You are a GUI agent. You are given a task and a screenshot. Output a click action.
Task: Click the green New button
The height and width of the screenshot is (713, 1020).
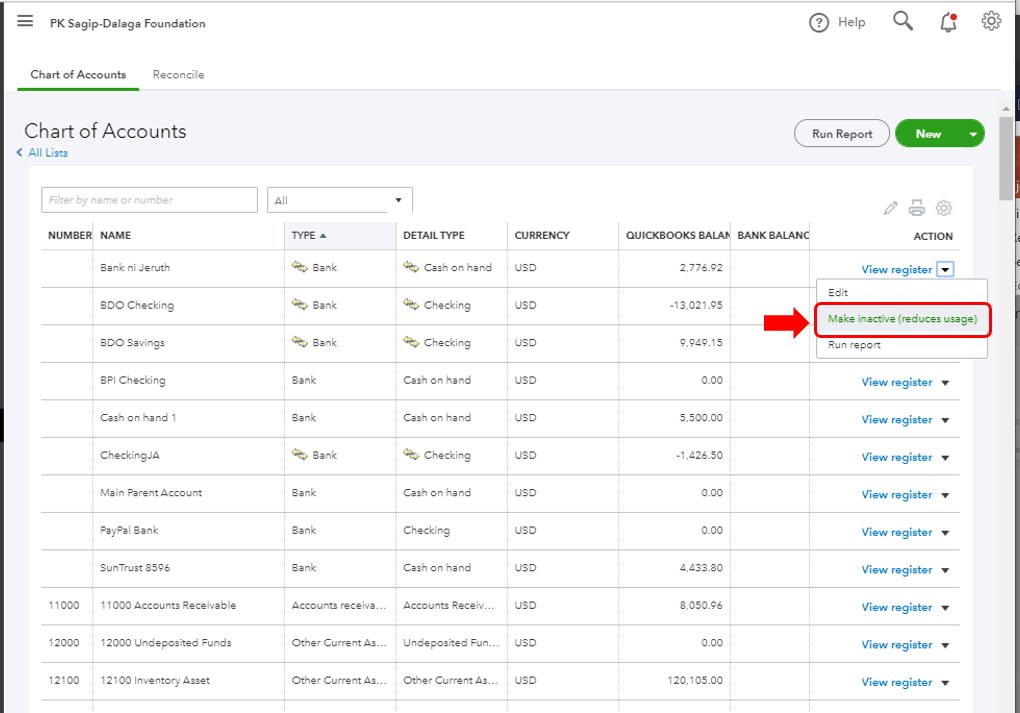928,133
